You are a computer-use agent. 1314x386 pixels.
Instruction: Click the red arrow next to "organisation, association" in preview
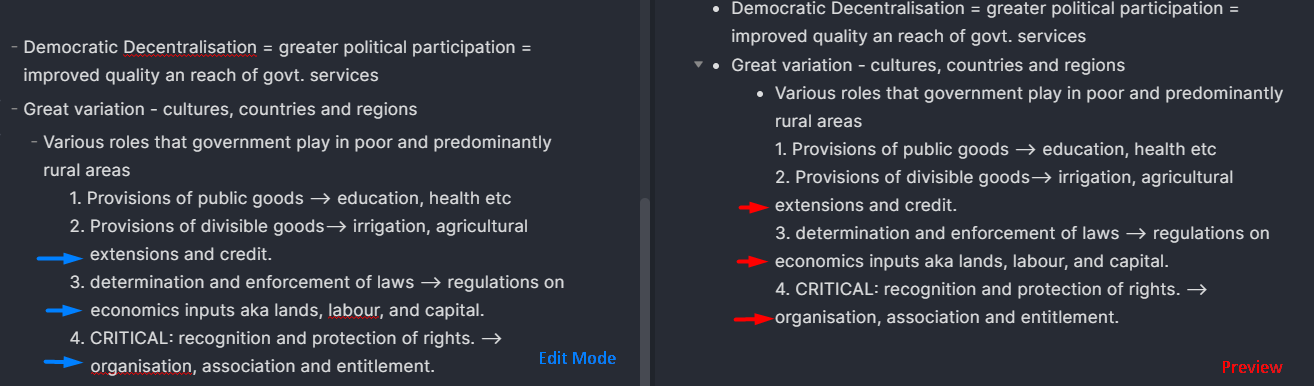coord(753,319)
